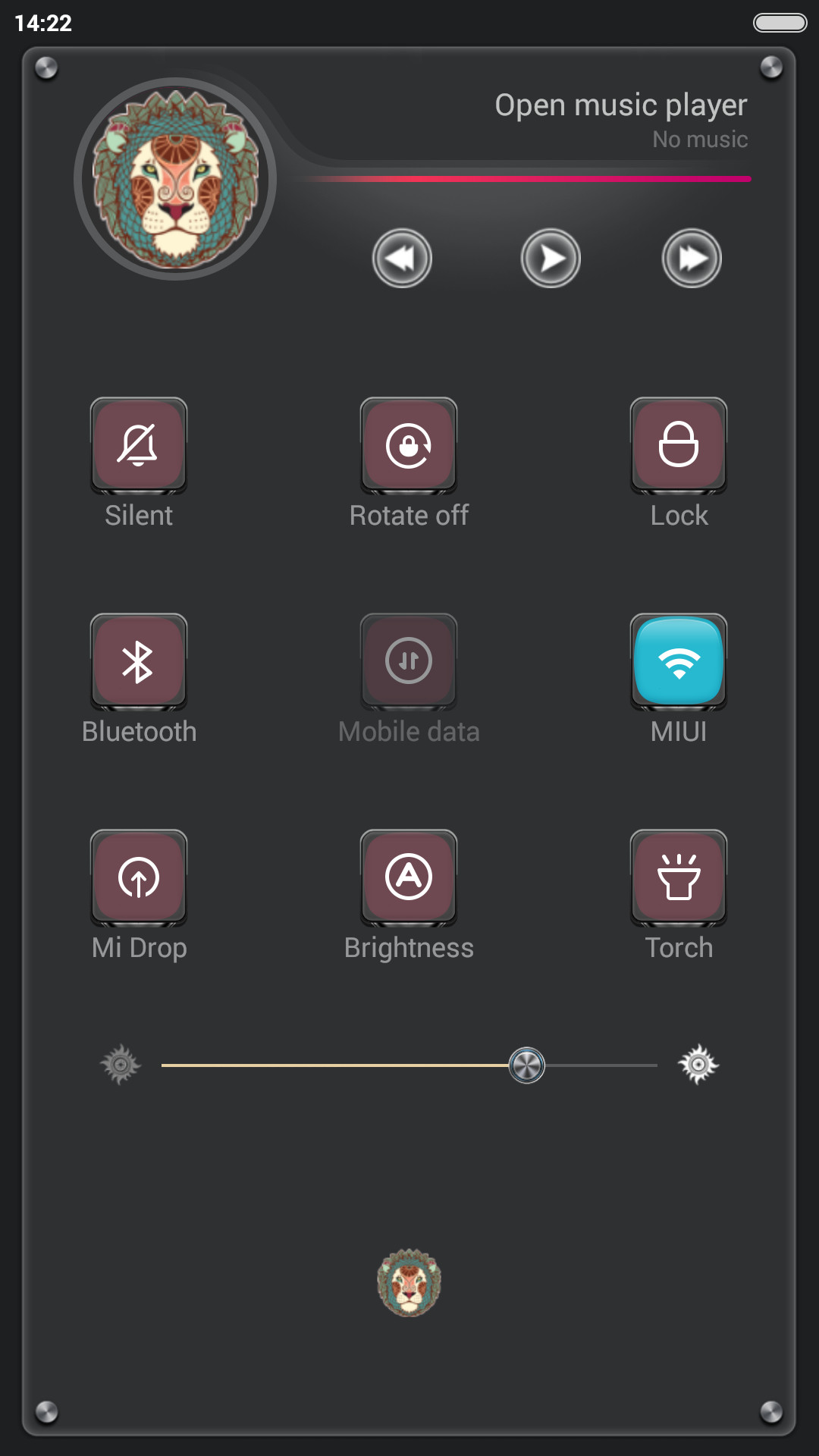Tap the Rotate off tile
Screen dimensions: 819x1456
click(x=409, y=446)
